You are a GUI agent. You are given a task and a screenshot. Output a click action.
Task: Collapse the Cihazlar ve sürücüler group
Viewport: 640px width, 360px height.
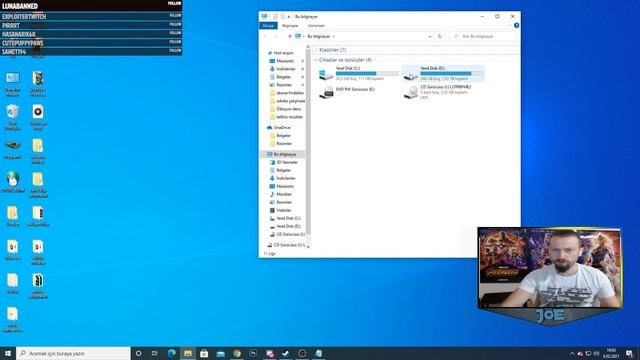(316, 60)
